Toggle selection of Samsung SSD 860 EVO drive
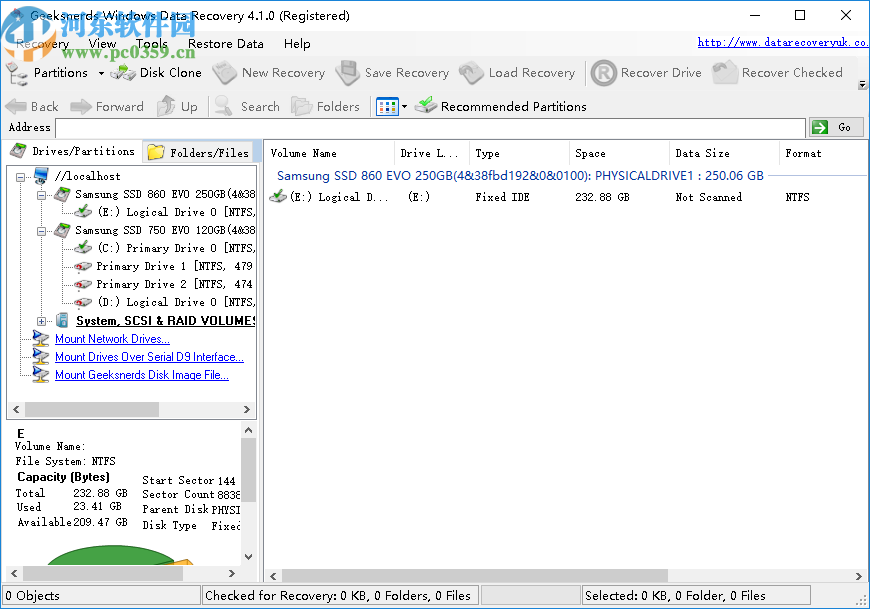Viewport: 870px width, 609px height. (62, 194)
